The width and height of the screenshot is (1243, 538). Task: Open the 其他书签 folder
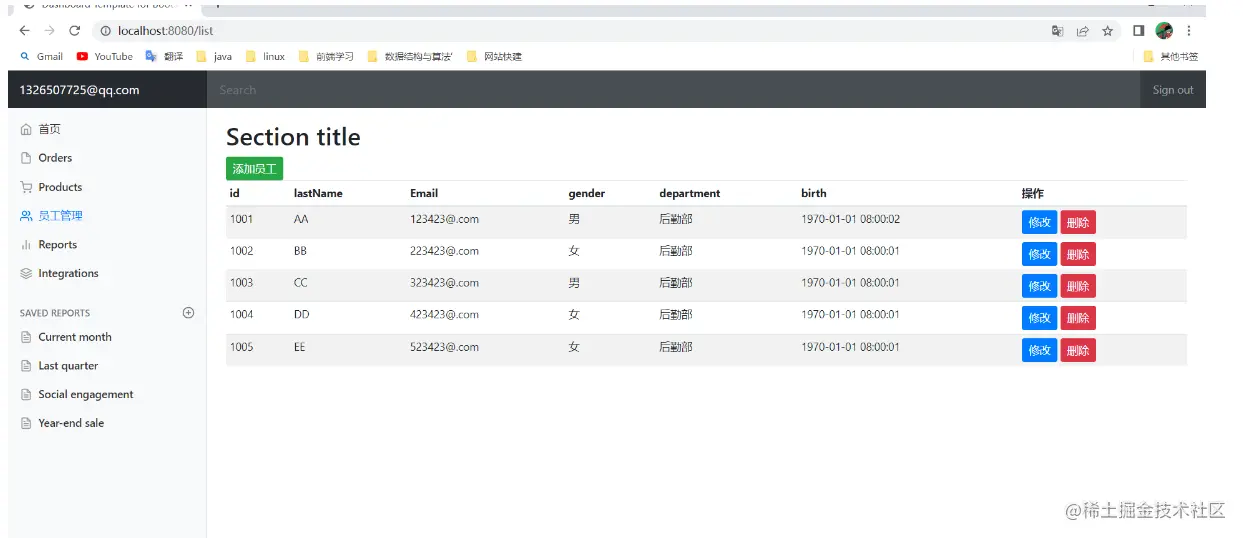coord(1171,57)
